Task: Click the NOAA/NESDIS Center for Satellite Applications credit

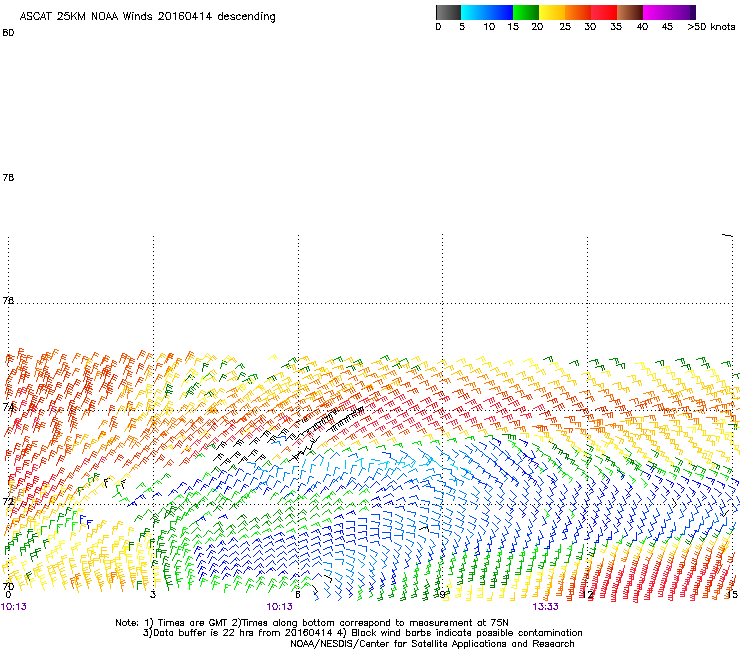Action: (x=432, y=643)
